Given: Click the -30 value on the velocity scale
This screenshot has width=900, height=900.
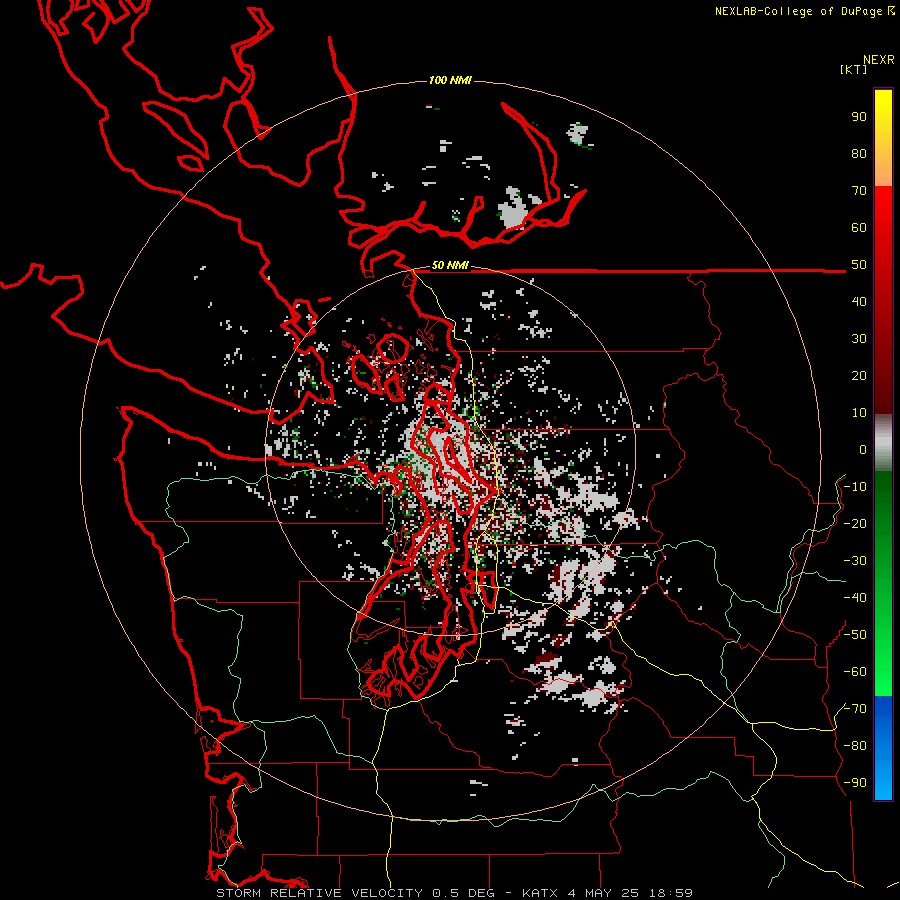Looking at the screenshot, I should click(x=855, y=561).
